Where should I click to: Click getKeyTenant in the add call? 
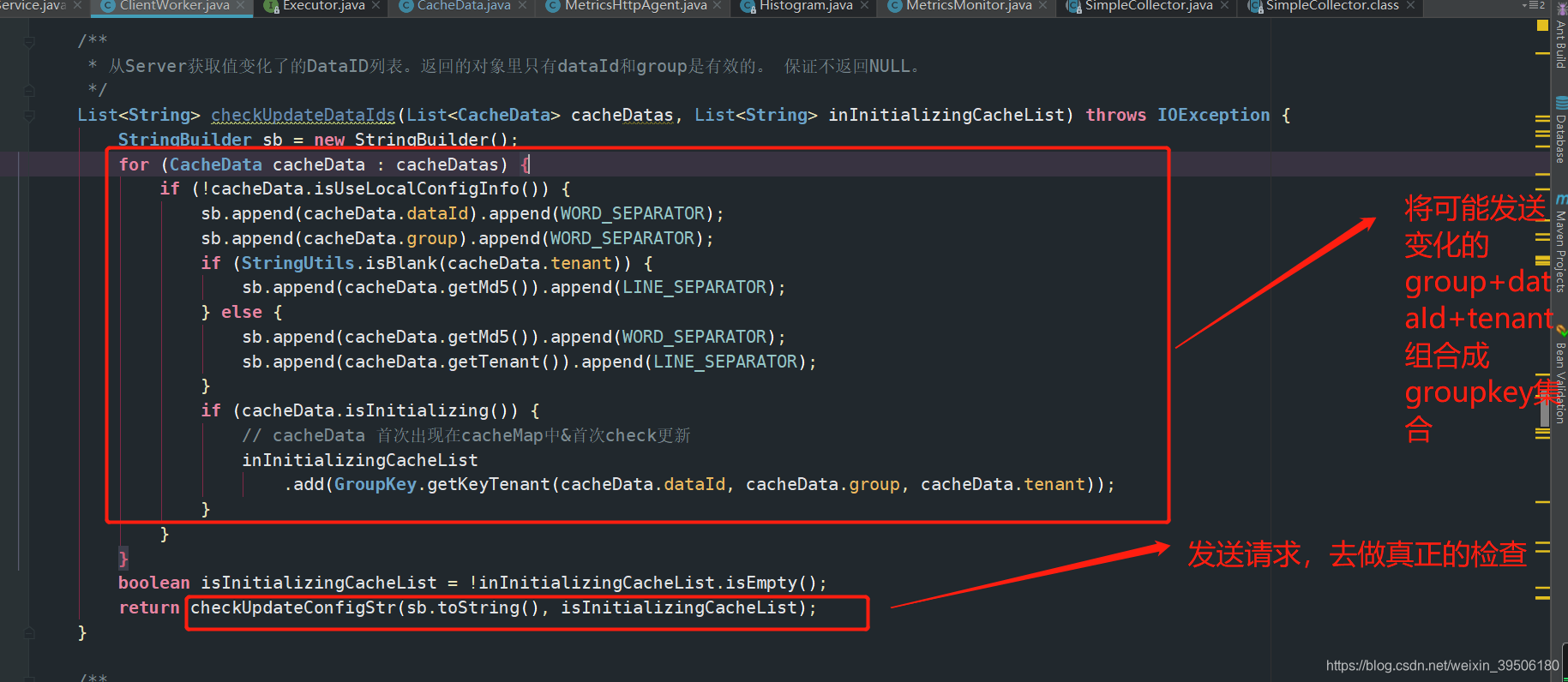tap(489, 484)
